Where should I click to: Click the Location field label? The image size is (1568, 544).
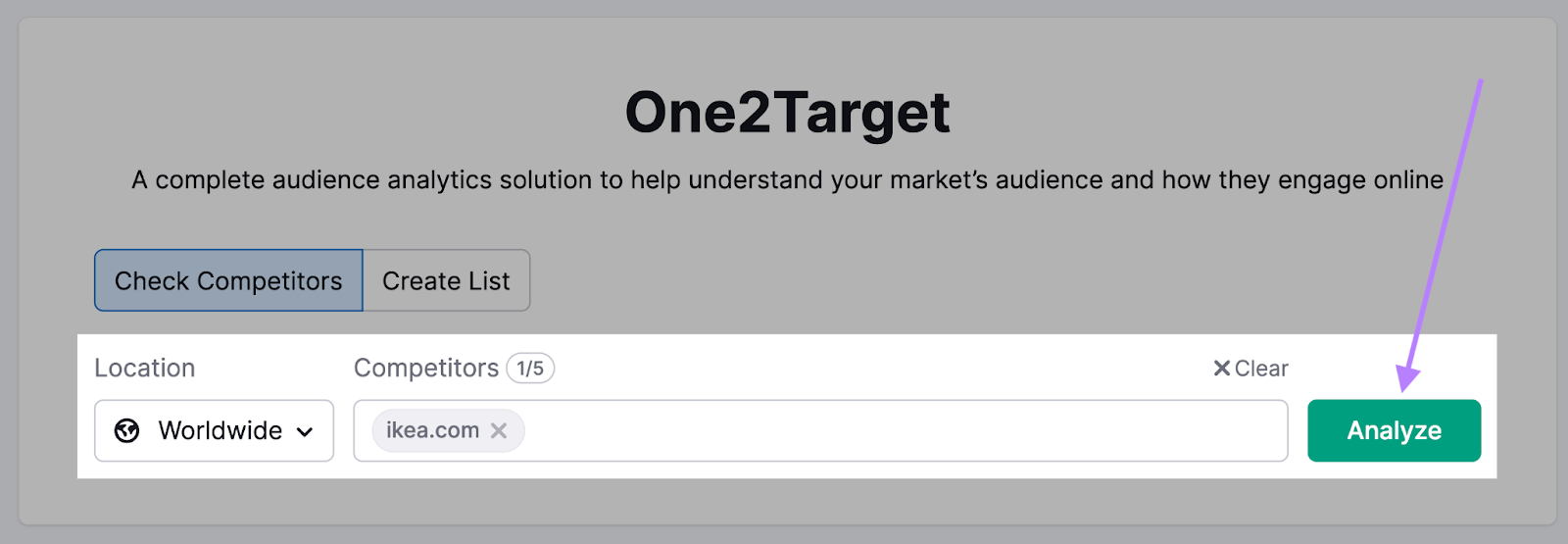(145, 369)
